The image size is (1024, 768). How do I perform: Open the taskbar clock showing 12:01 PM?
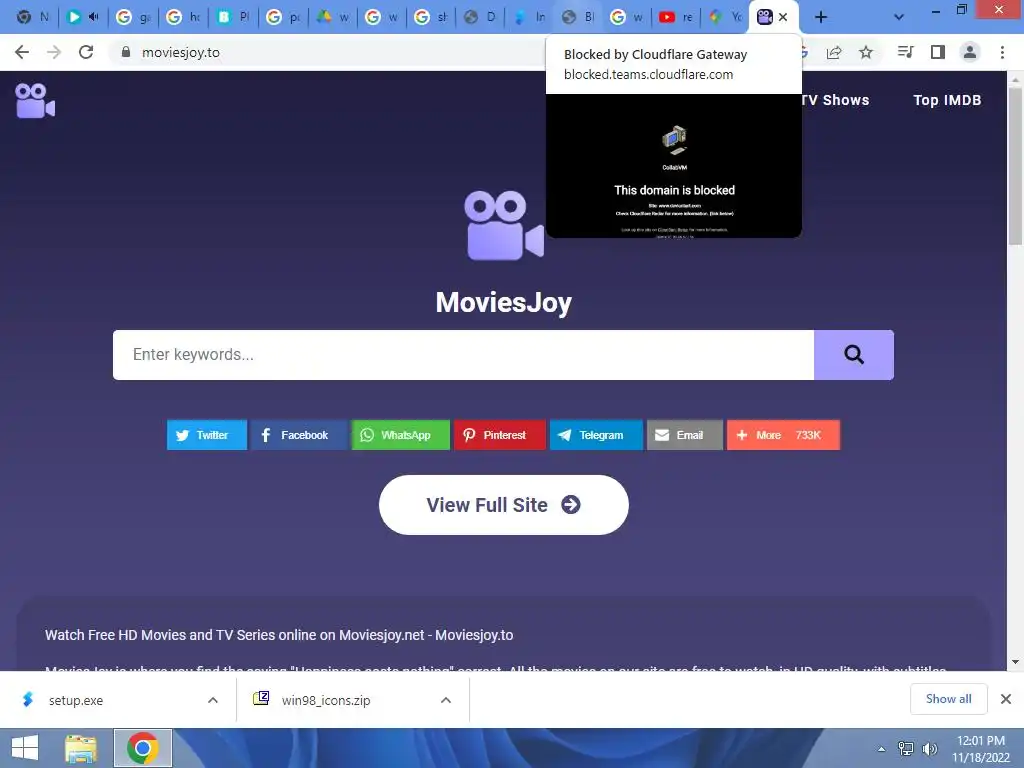tap(981, 748)
